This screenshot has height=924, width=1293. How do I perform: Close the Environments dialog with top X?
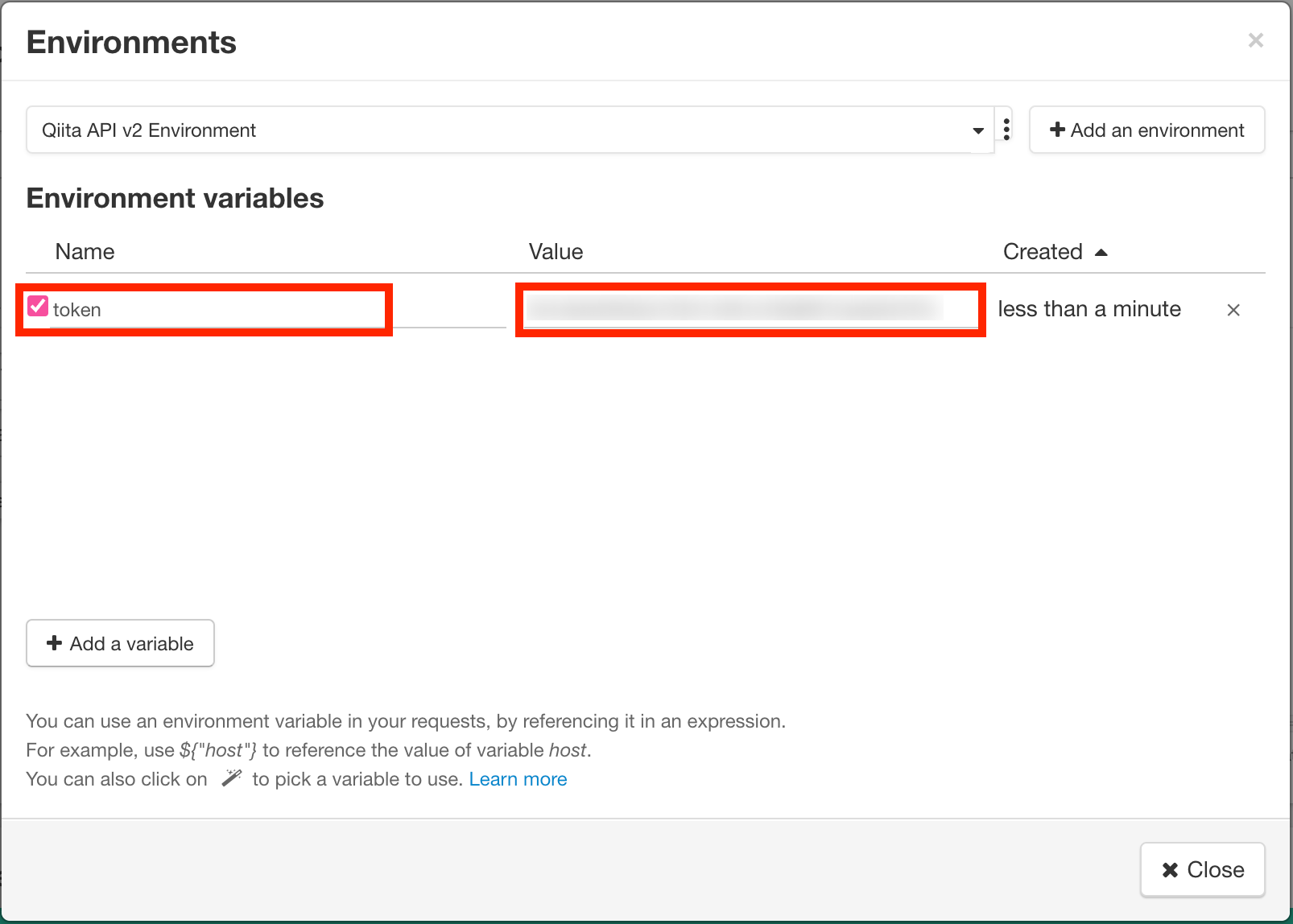tap(1255, 40)
